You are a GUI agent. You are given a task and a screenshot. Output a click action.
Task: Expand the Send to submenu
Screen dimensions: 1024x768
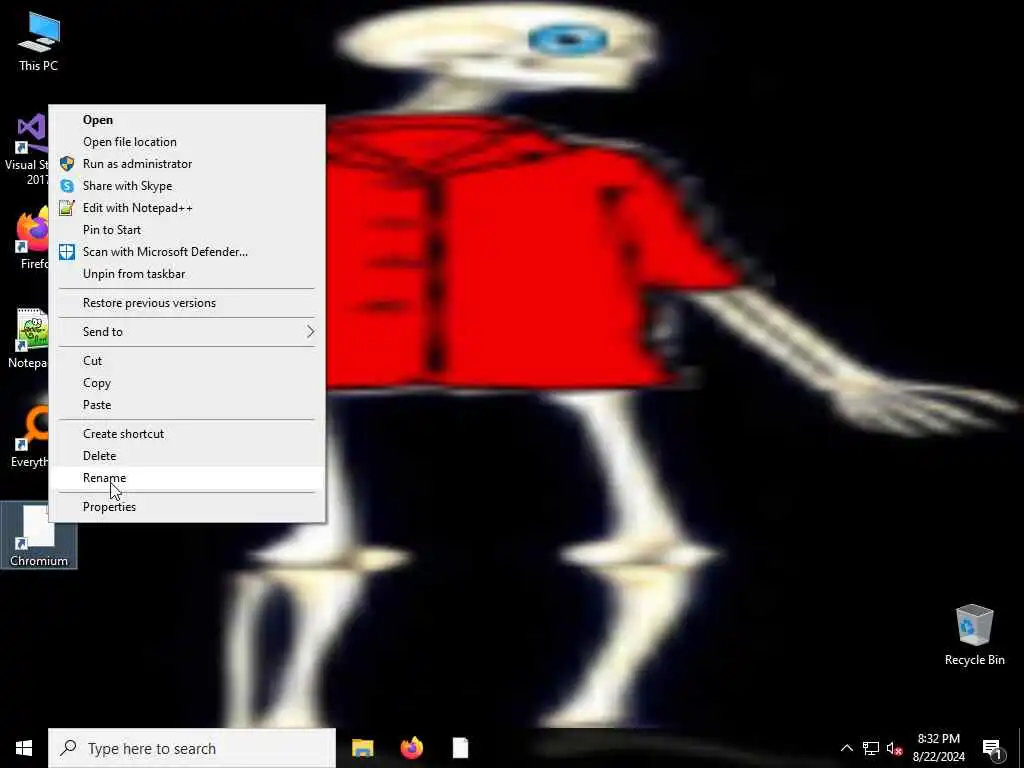pyautogui.click(x=187, y=332)
